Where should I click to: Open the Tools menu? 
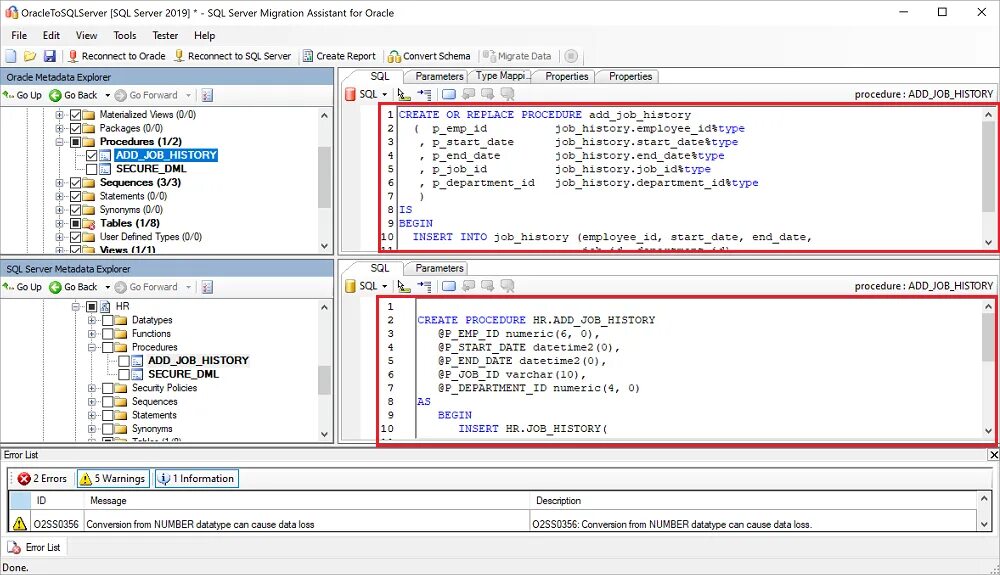click(x=124, y=36)
